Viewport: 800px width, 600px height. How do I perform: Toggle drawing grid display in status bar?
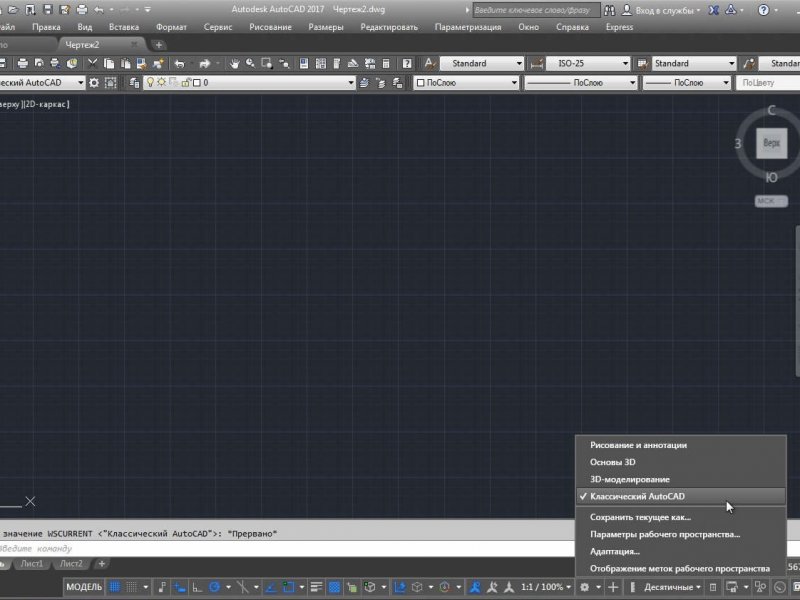point(115,587)
